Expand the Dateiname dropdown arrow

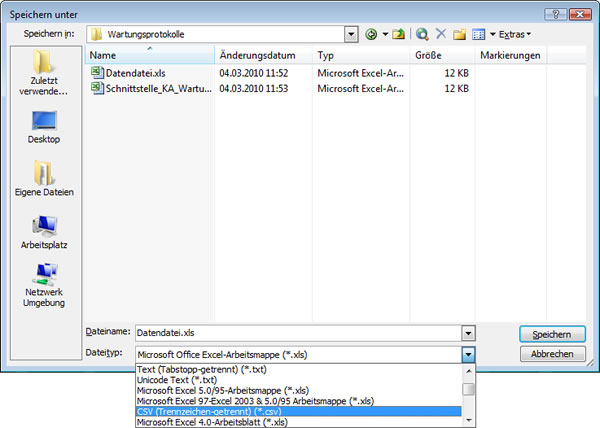[467, 333]
